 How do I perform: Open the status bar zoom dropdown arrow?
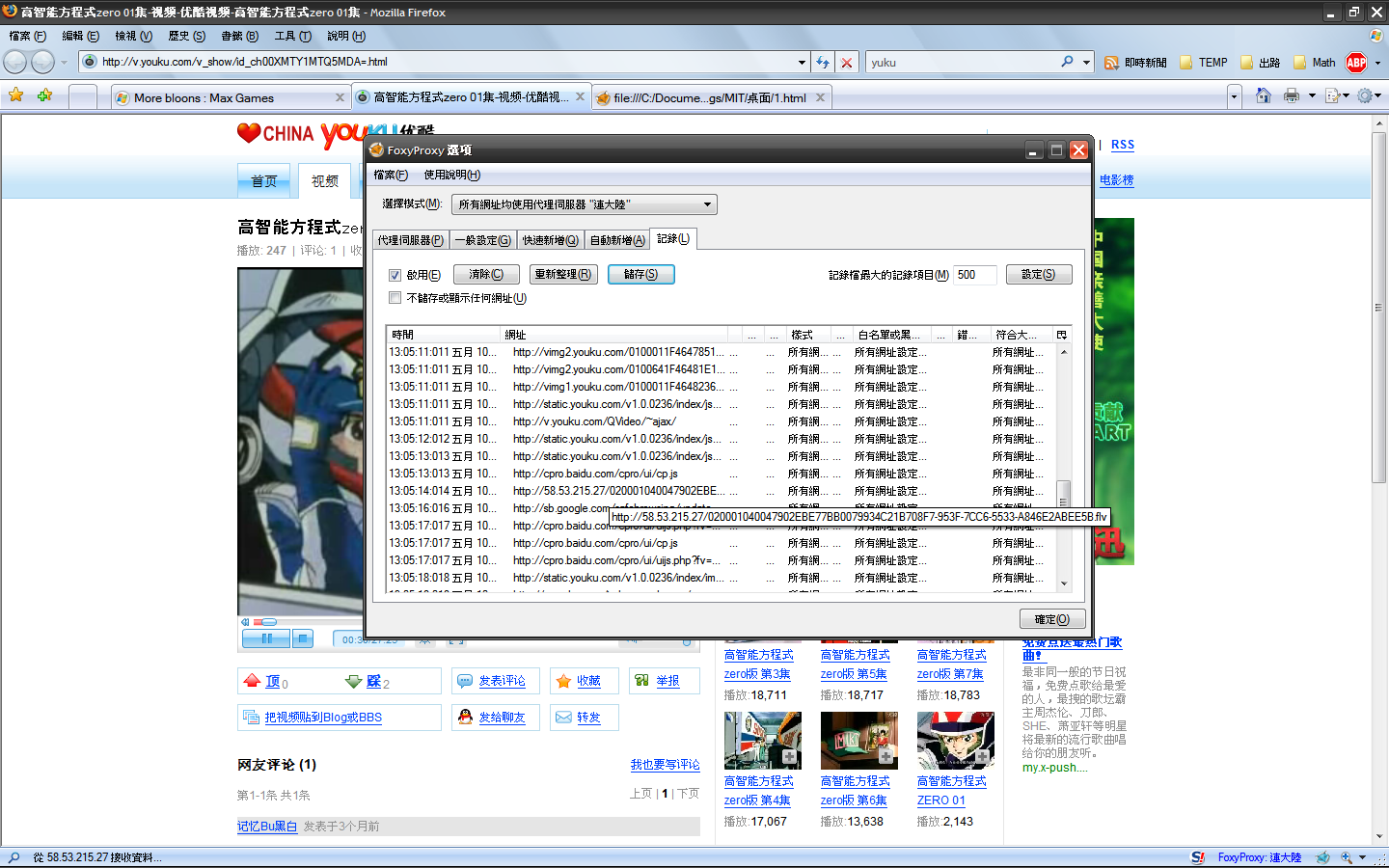click(x=1362, y=857)
